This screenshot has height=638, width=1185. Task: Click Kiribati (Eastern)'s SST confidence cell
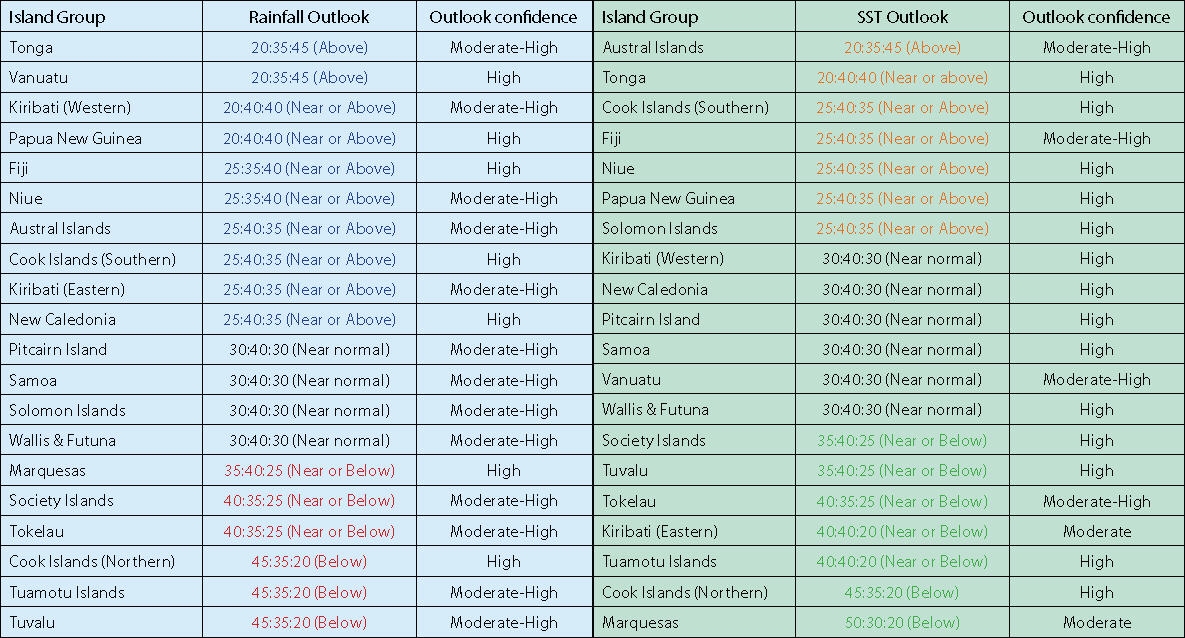[1096, 531]
